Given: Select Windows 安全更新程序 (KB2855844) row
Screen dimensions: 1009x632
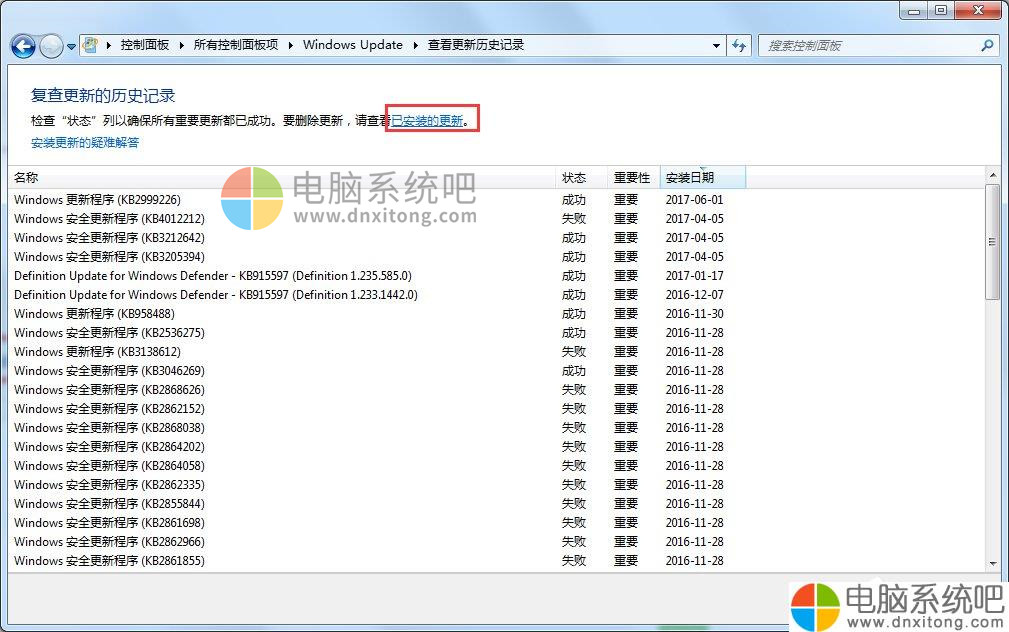Looking at the screenshot, I should point(495,503).
